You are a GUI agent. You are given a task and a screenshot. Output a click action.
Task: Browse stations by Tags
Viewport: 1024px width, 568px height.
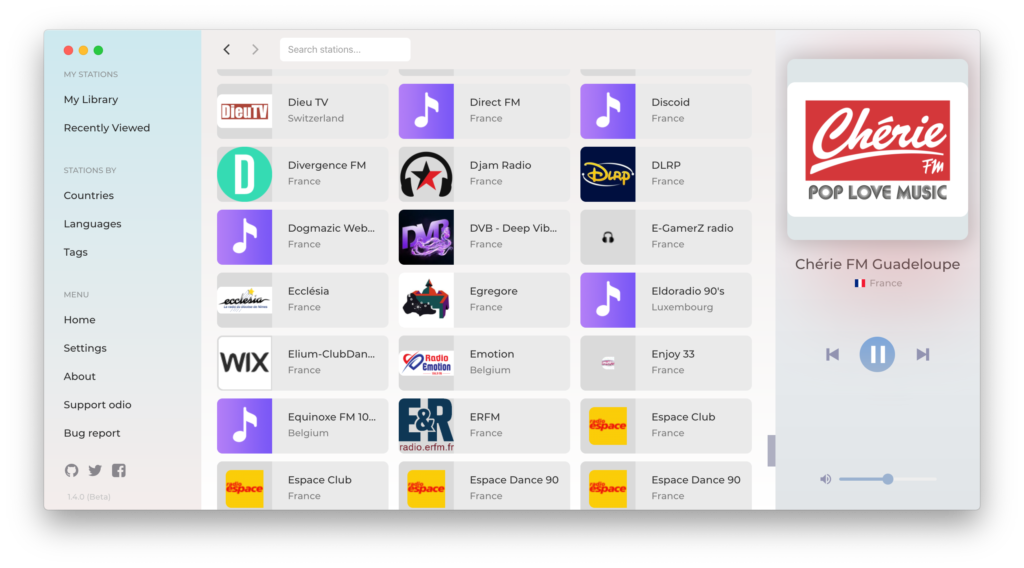(x=75, y=252)
